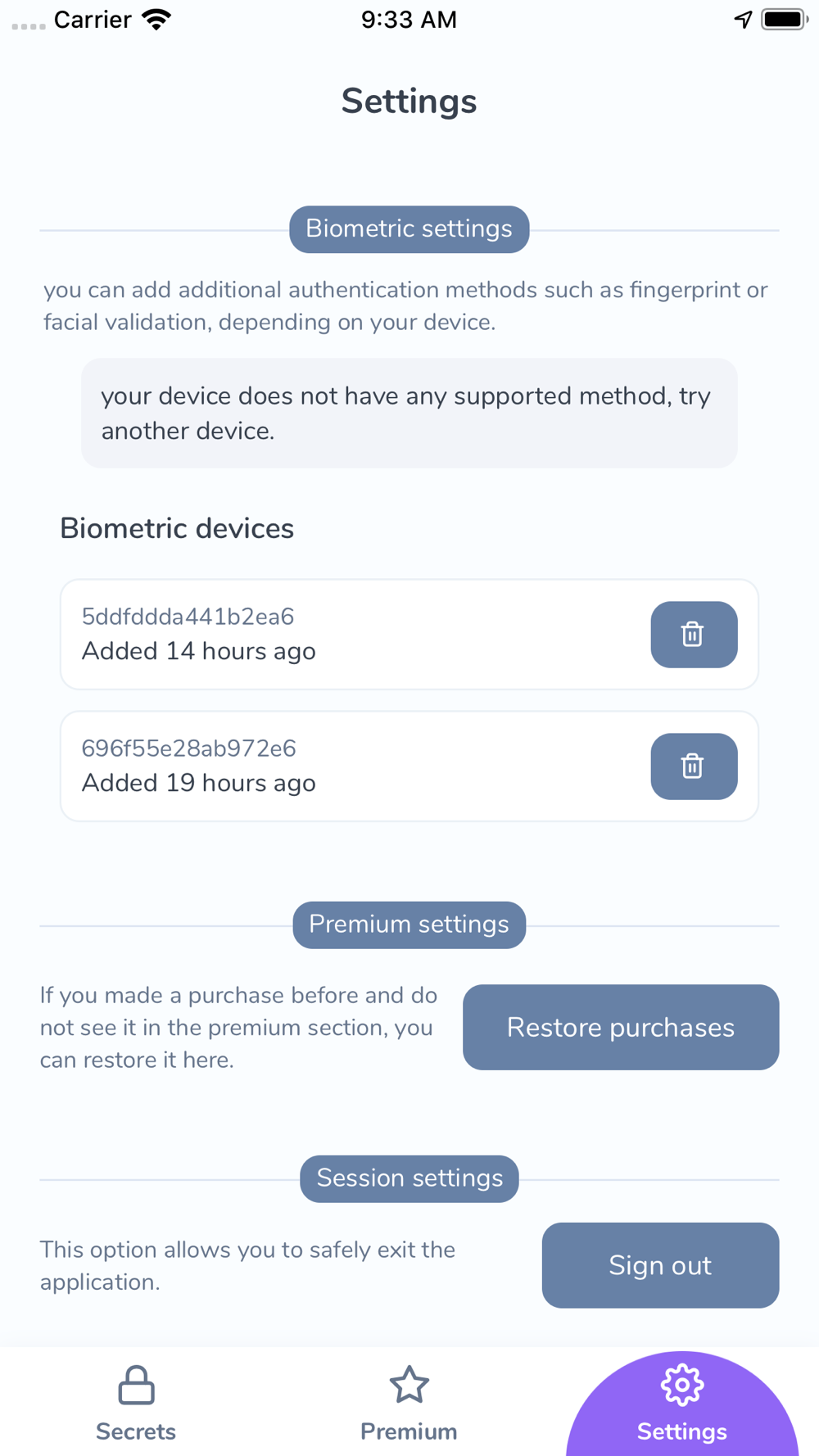Delete biometric device 696f55e28ab972e6
The width and height of the screenshot is (819, 1456).
[694, 766]
